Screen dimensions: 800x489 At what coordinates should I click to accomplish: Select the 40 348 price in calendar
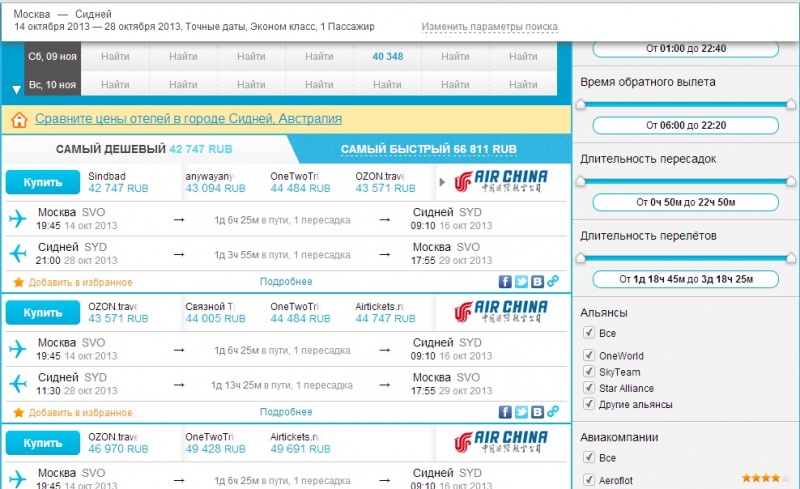click(x=387, y=56)
